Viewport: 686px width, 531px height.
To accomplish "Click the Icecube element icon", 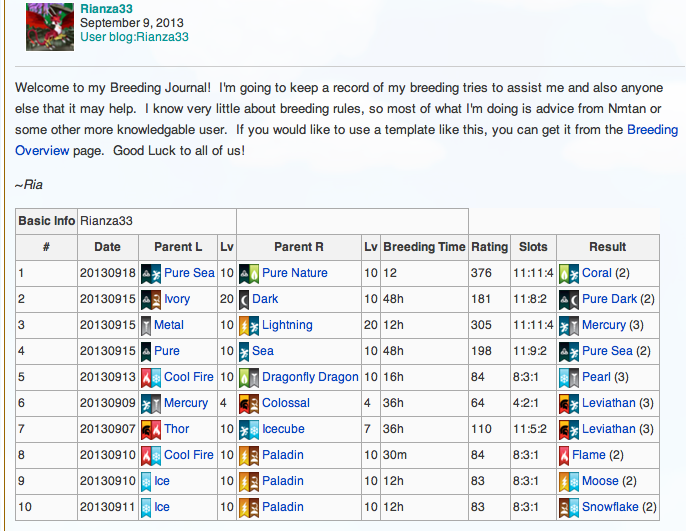I will 249,429.
